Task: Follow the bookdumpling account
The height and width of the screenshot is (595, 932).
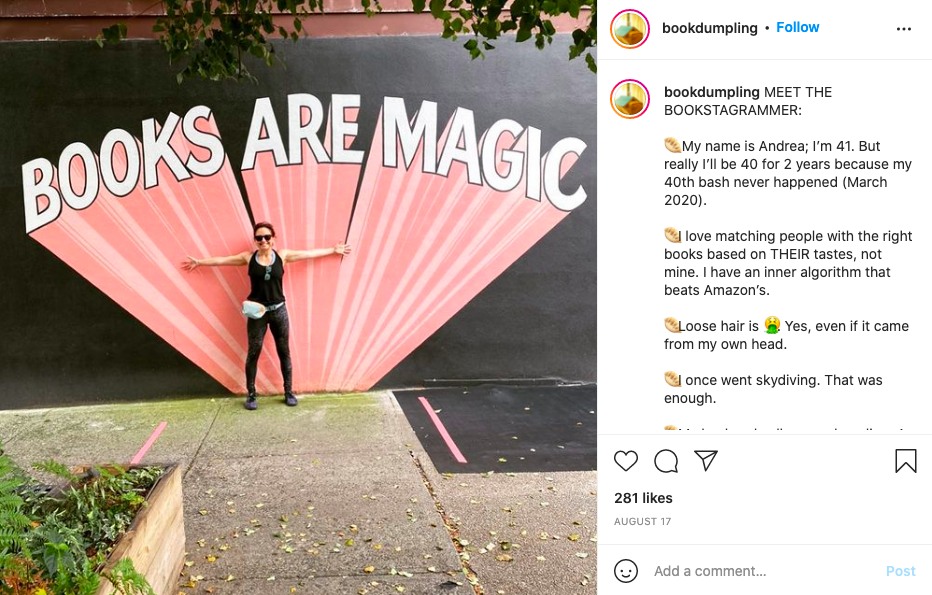Action: 797,27
